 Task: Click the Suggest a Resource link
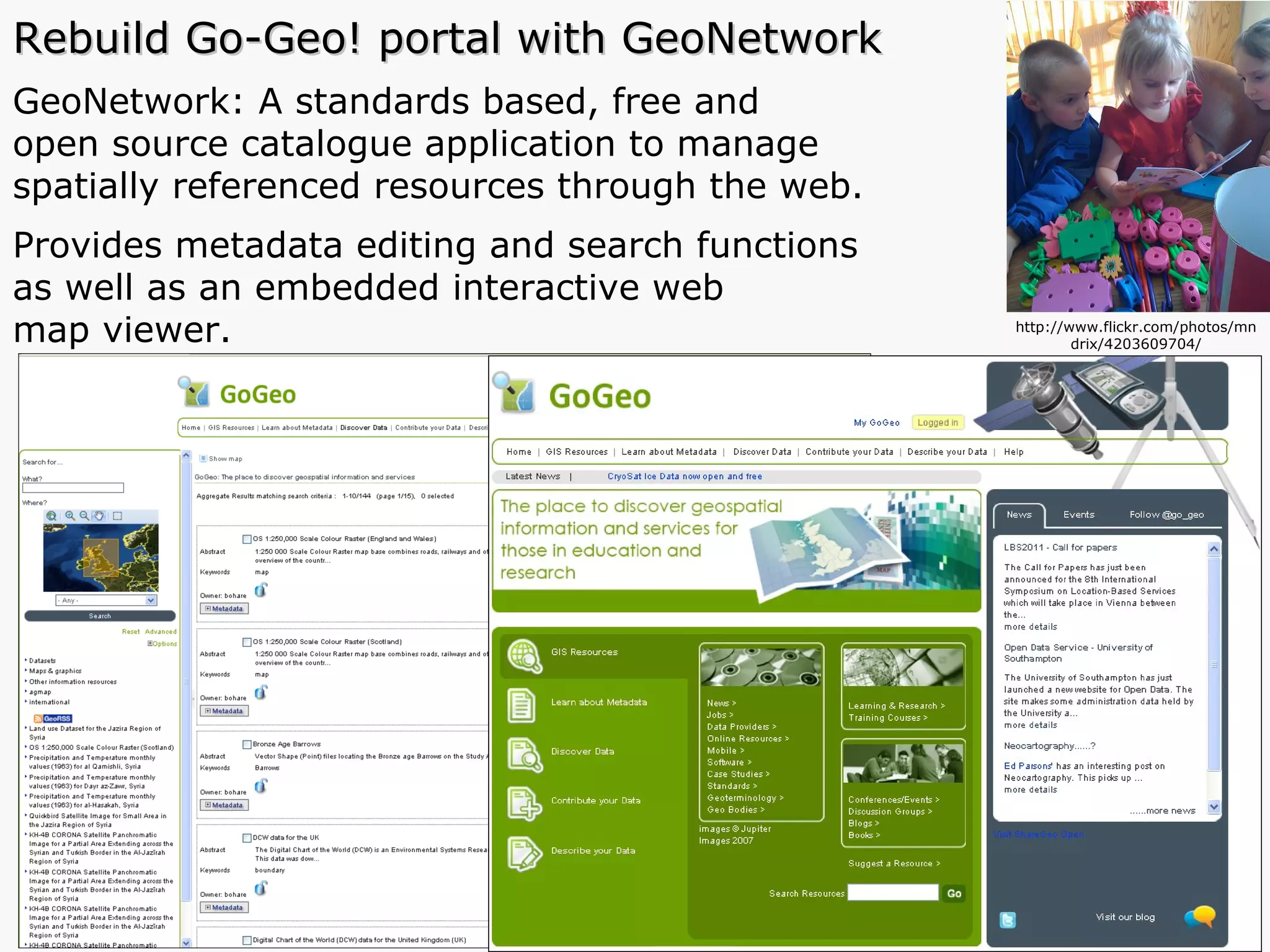pyautogui.click(x=894, y=863)
